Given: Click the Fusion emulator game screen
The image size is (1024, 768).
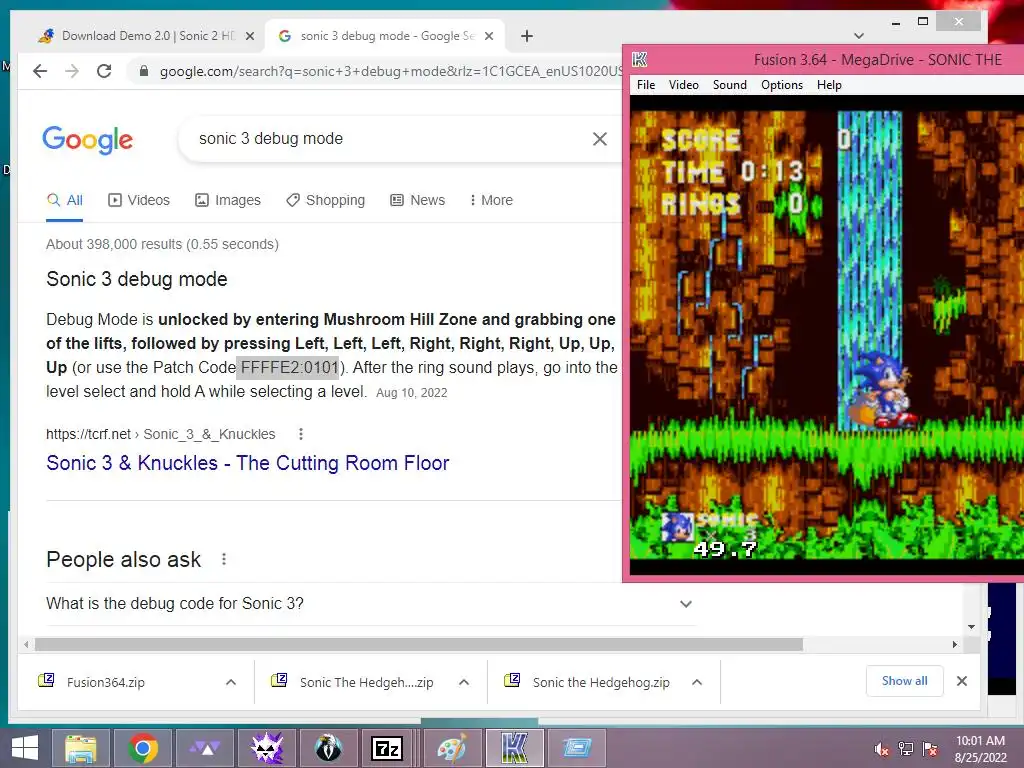Looking at the screenshot, I should [x=827, y=334].
